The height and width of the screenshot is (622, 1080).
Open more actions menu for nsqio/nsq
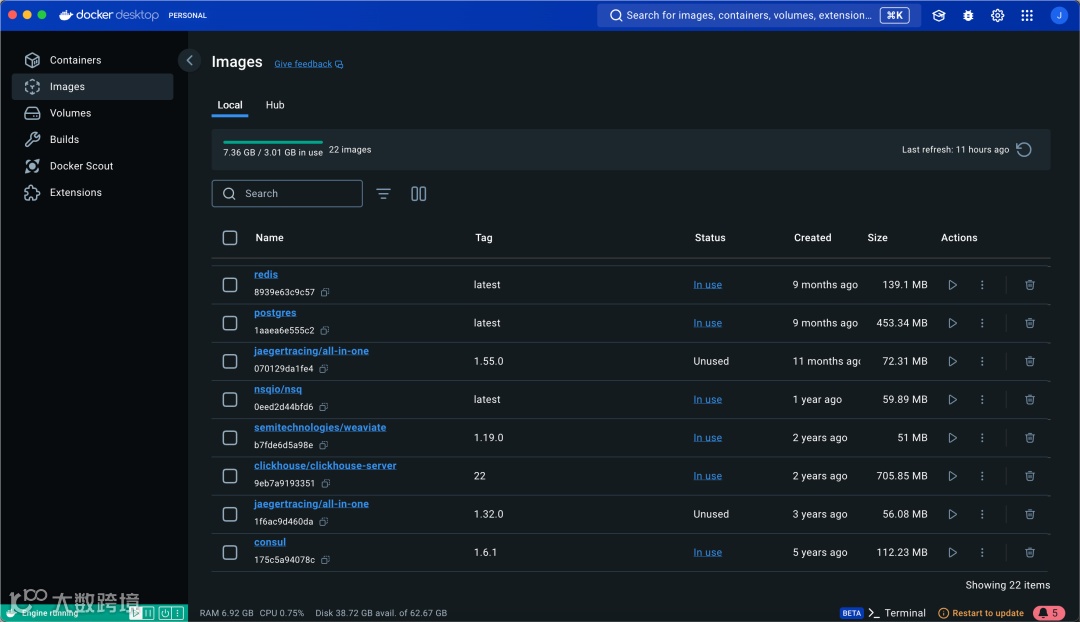click(x=982, y=400)
